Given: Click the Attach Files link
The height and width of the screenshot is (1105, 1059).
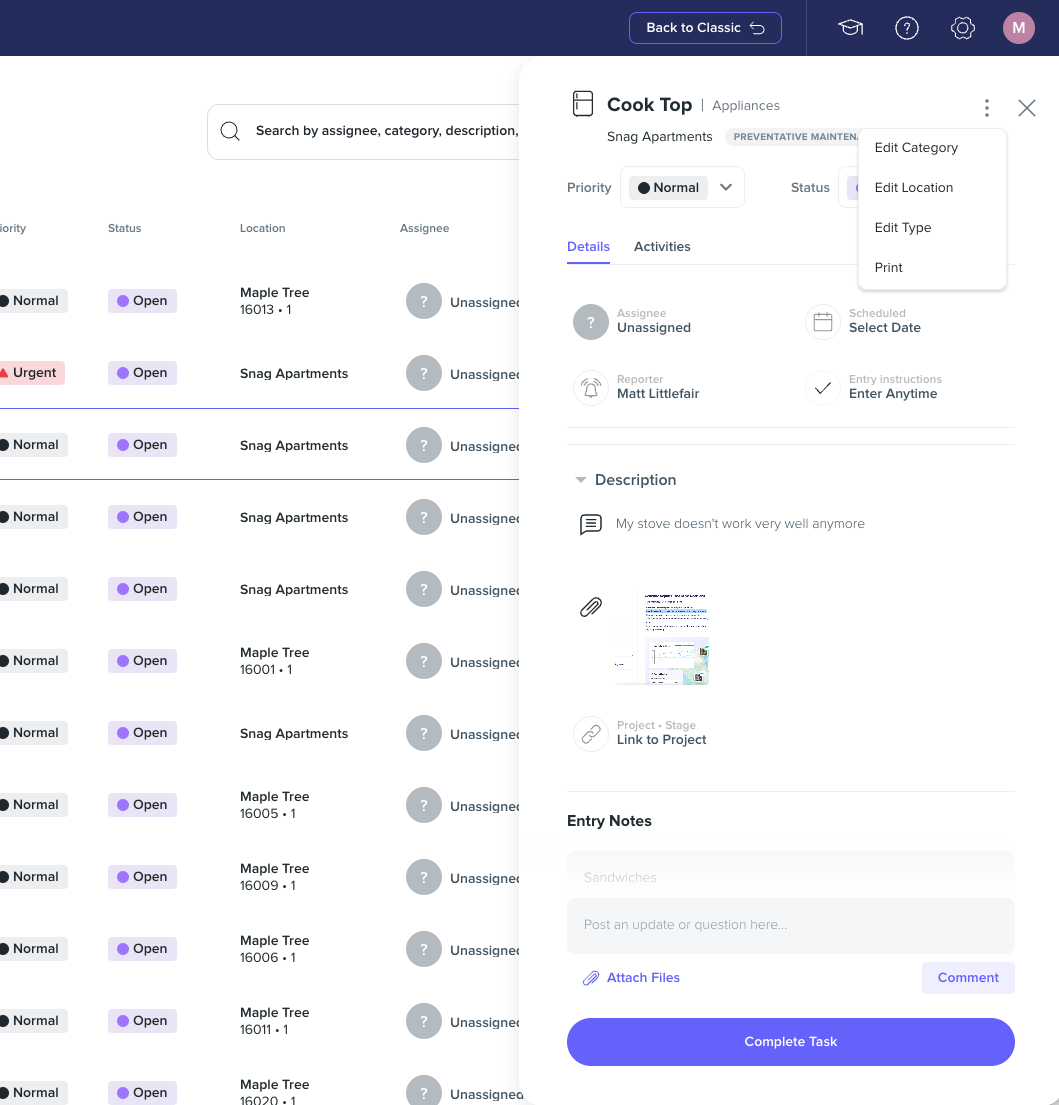Looking at the screenshot, I should pos(643,978).
